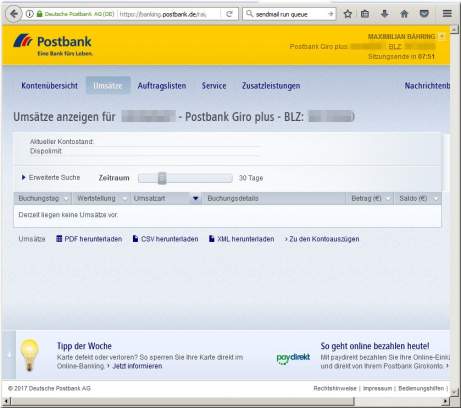Show site info via the green padlock

coord(40,14)
